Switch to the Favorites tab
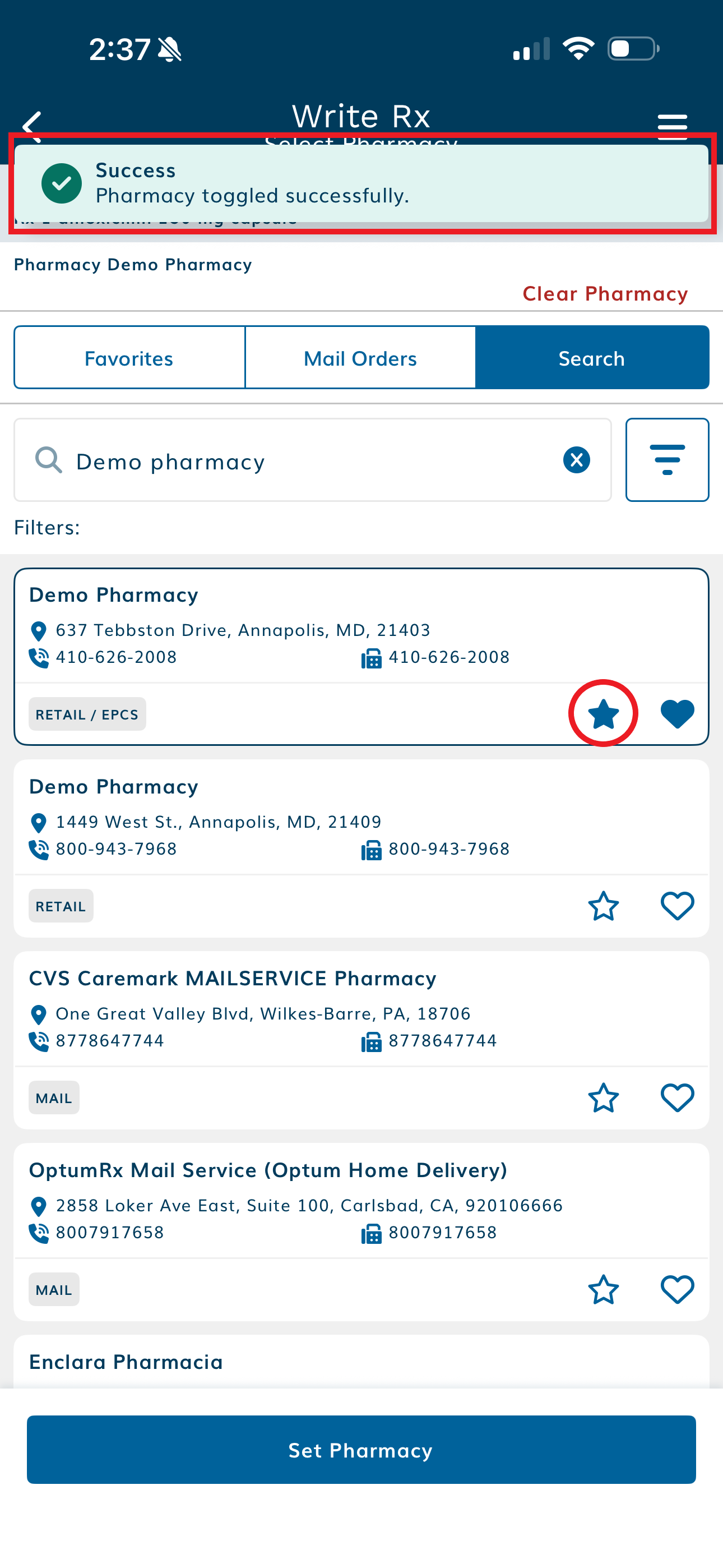The height and width of the screenshot is (1568, 723). click(129, 358)
